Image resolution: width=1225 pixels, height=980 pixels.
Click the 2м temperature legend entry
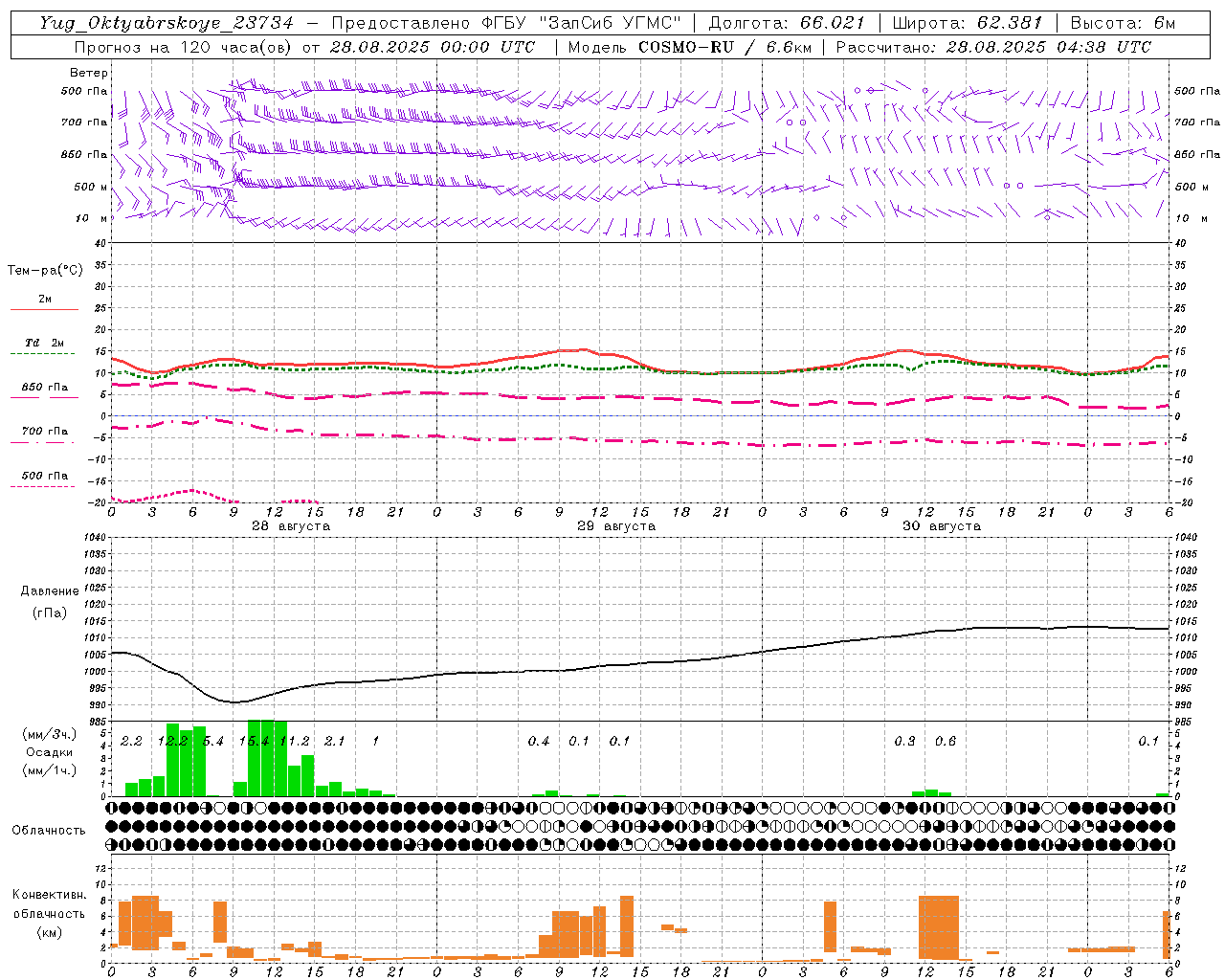(45, 299)
